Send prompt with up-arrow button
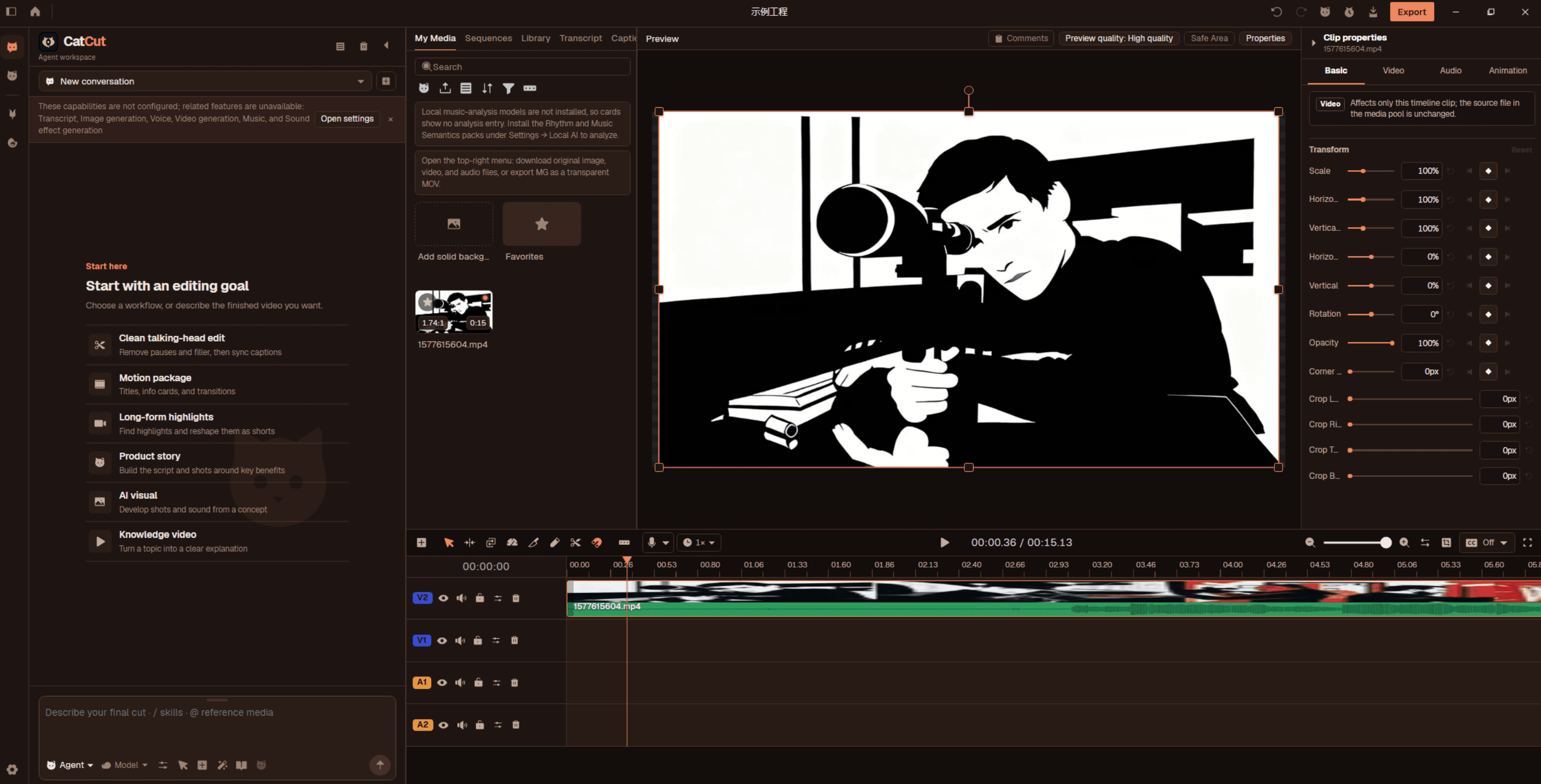 pyautogui.click(x=380, y=765)
